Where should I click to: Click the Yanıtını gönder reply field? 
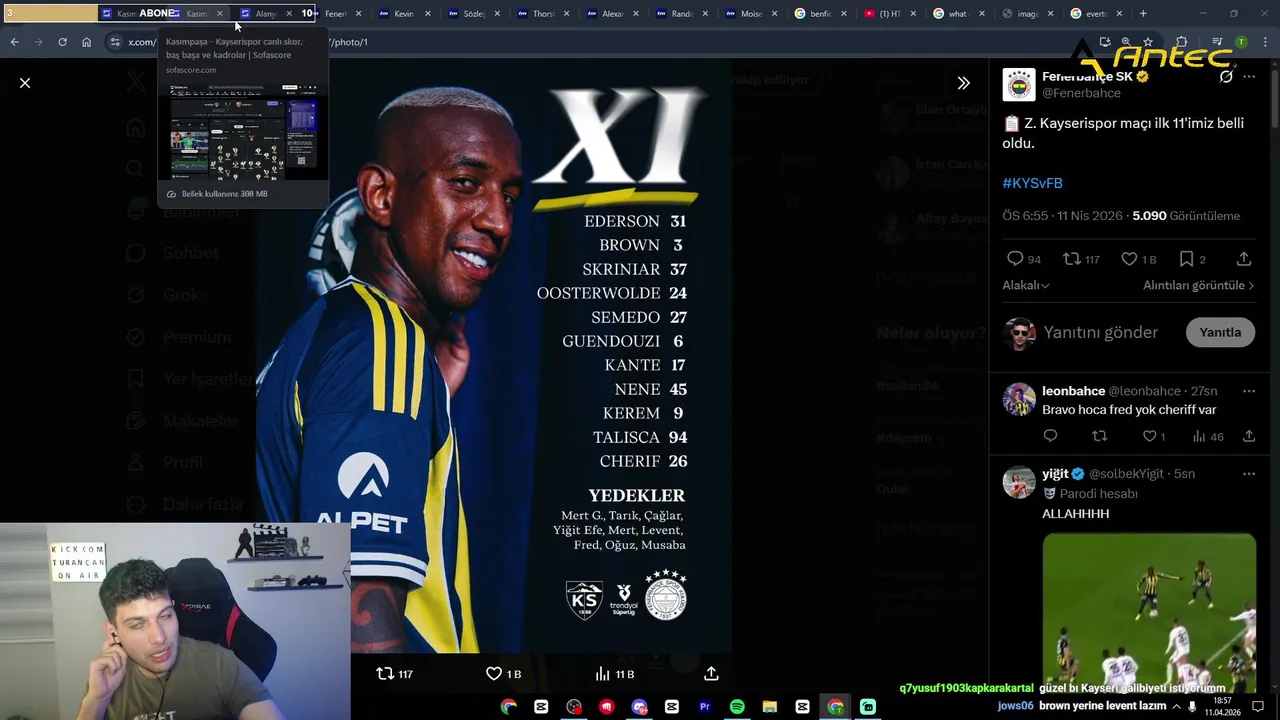pyautogui.click(x=1100, y=332)
